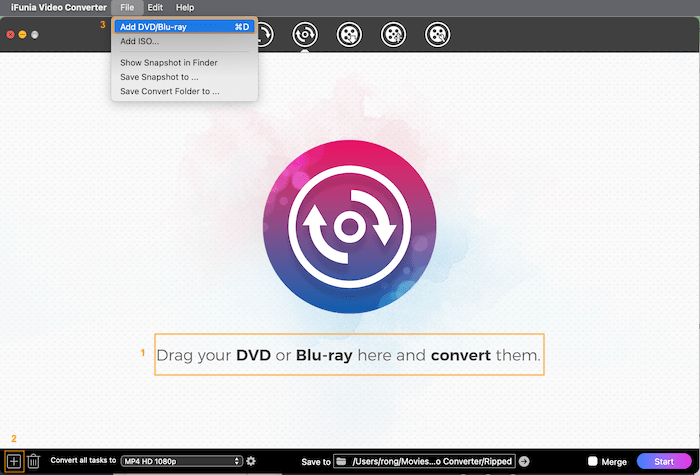
Task: Click folder icon in Save to field
Action: [341, 461]
